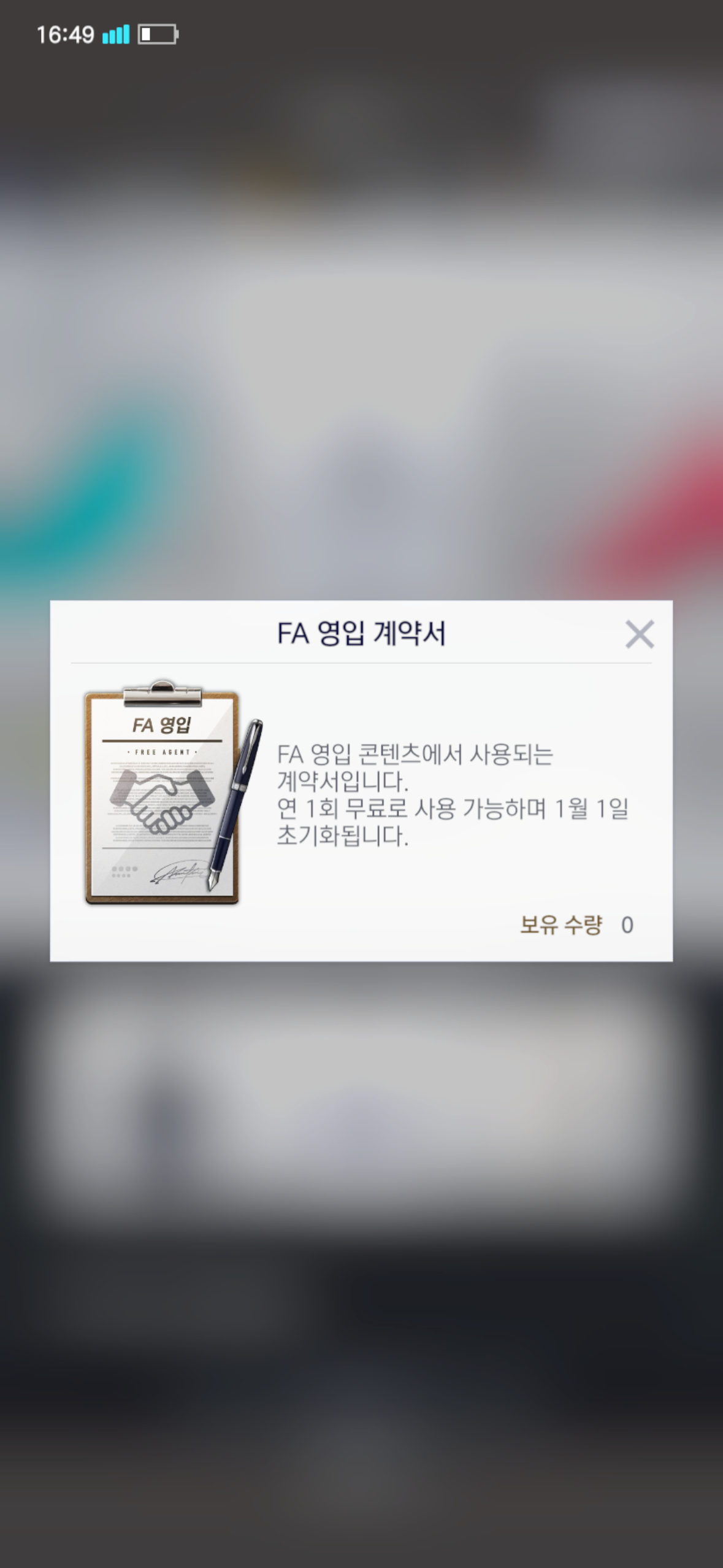Tap the clipboard metal clip
Screen dimensions: 723x1568
(162, 693)
